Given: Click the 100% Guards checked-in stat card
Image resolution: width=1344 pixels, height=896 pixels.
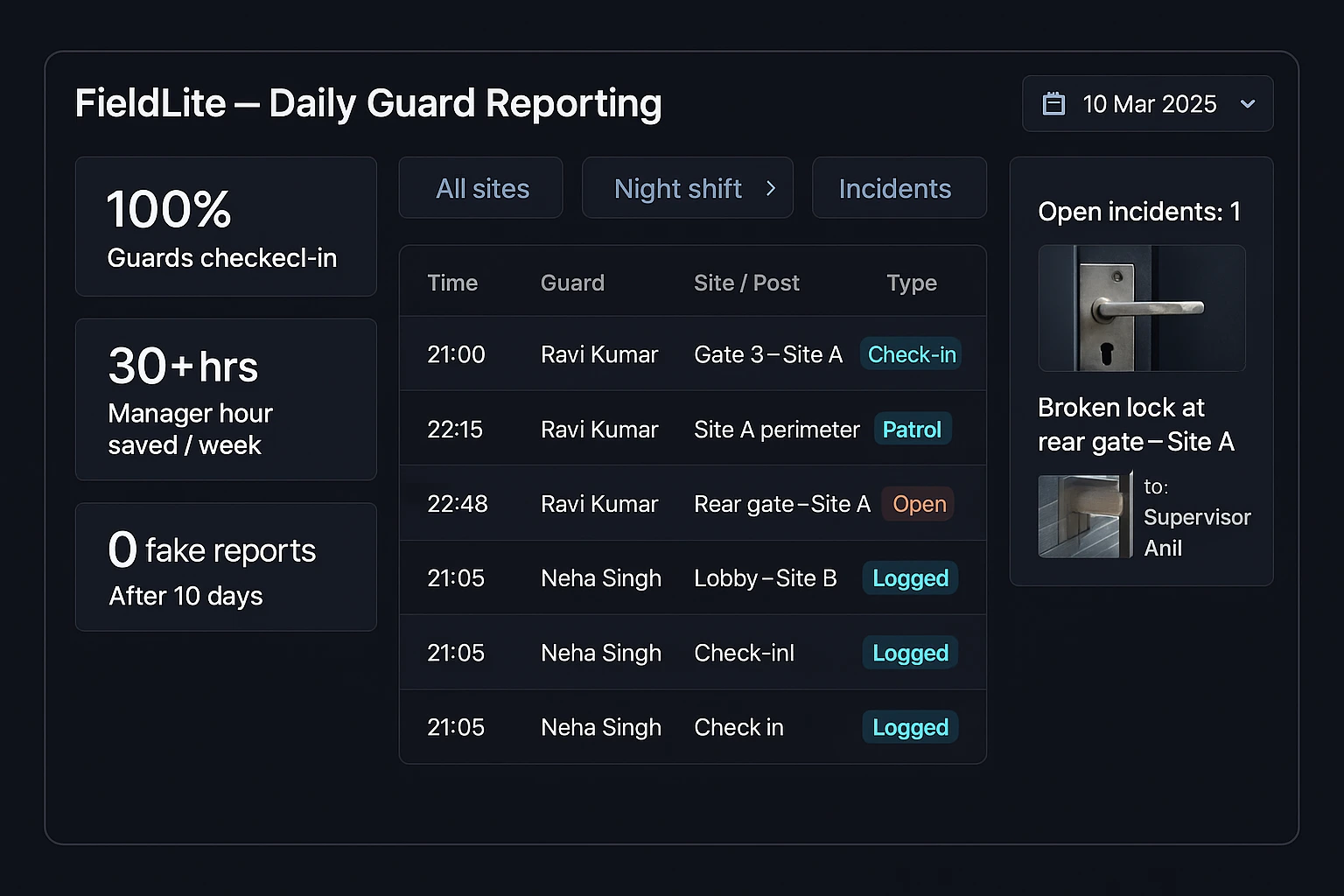Looking at the screenshot, I should [x=225, y=227].
